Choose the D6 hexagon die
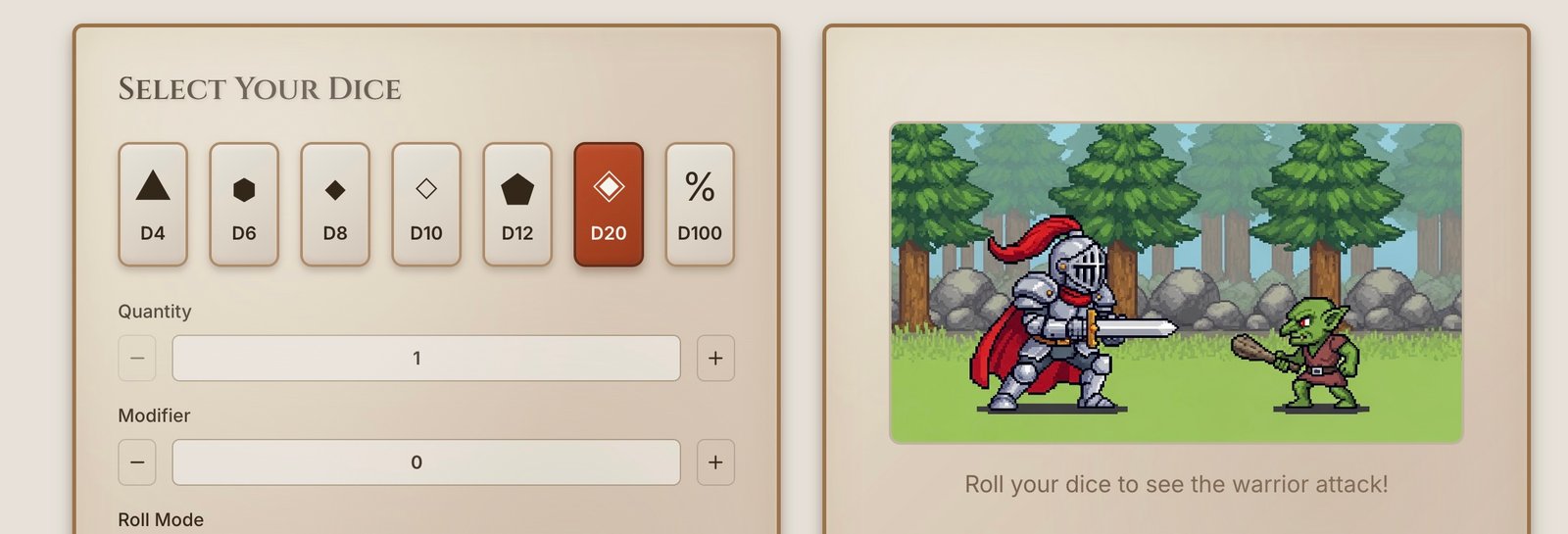This screenshot has width=1568, height=534. click(244, 204)
